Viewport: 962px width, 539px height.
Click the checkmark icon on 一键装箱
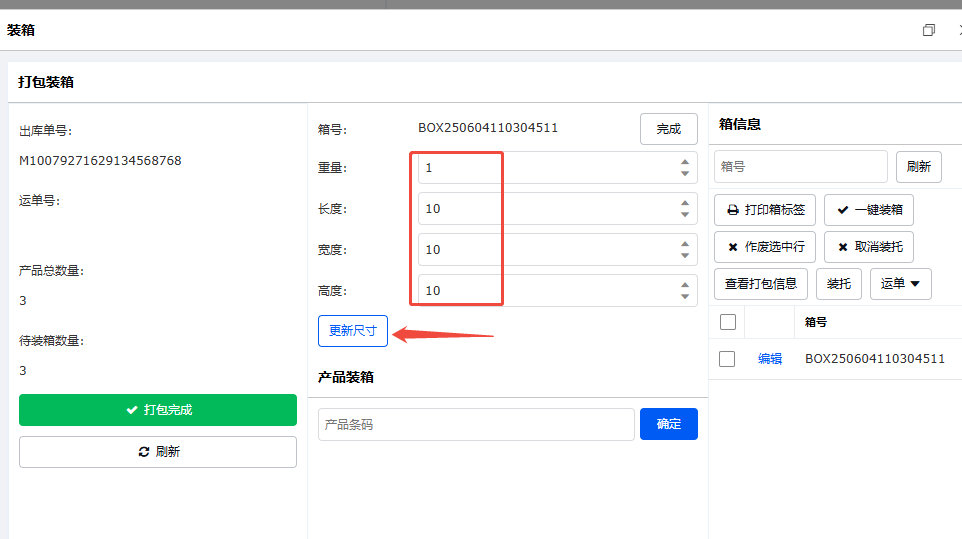click(x=843, y=210)
